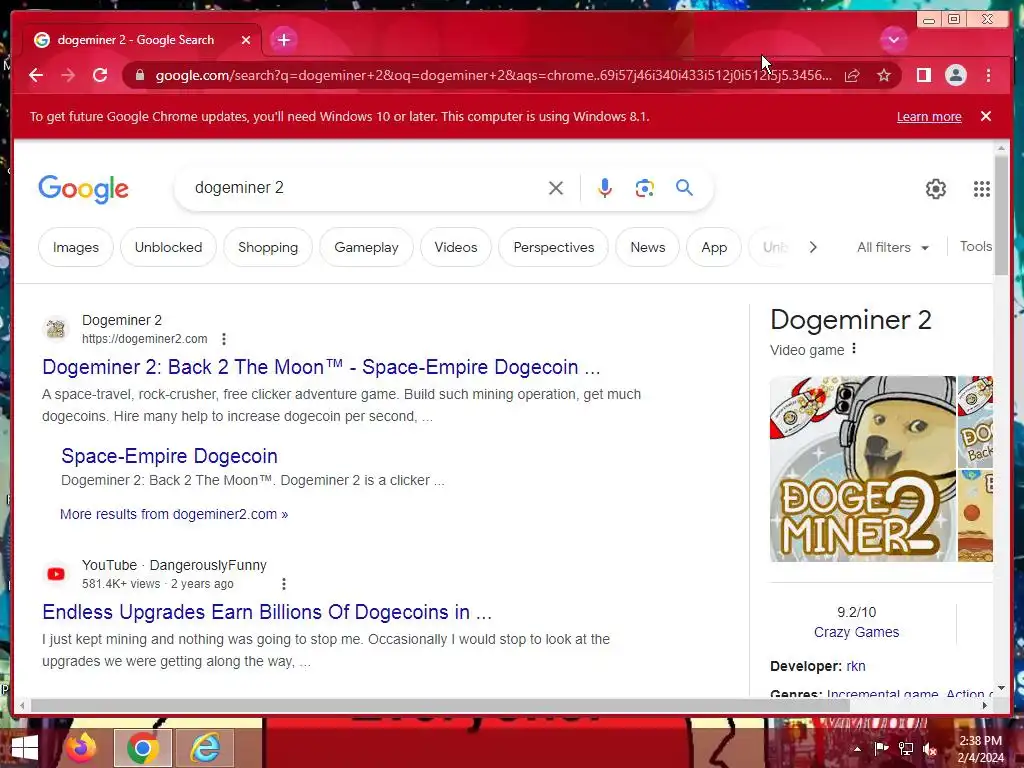Open the Chrome profile avatar

tap(955, 75)
